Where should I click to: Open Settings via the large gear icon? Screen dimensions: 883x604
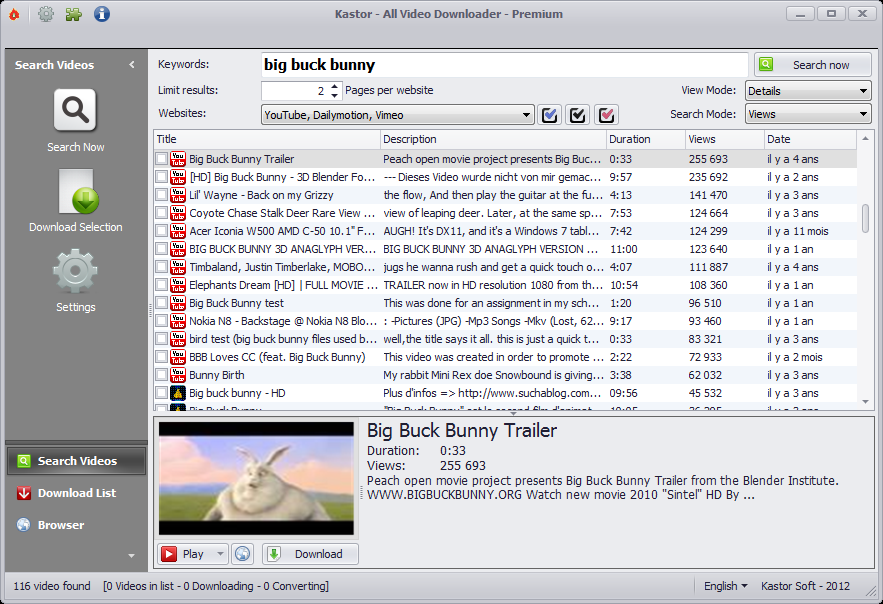(x=75, y=272)
